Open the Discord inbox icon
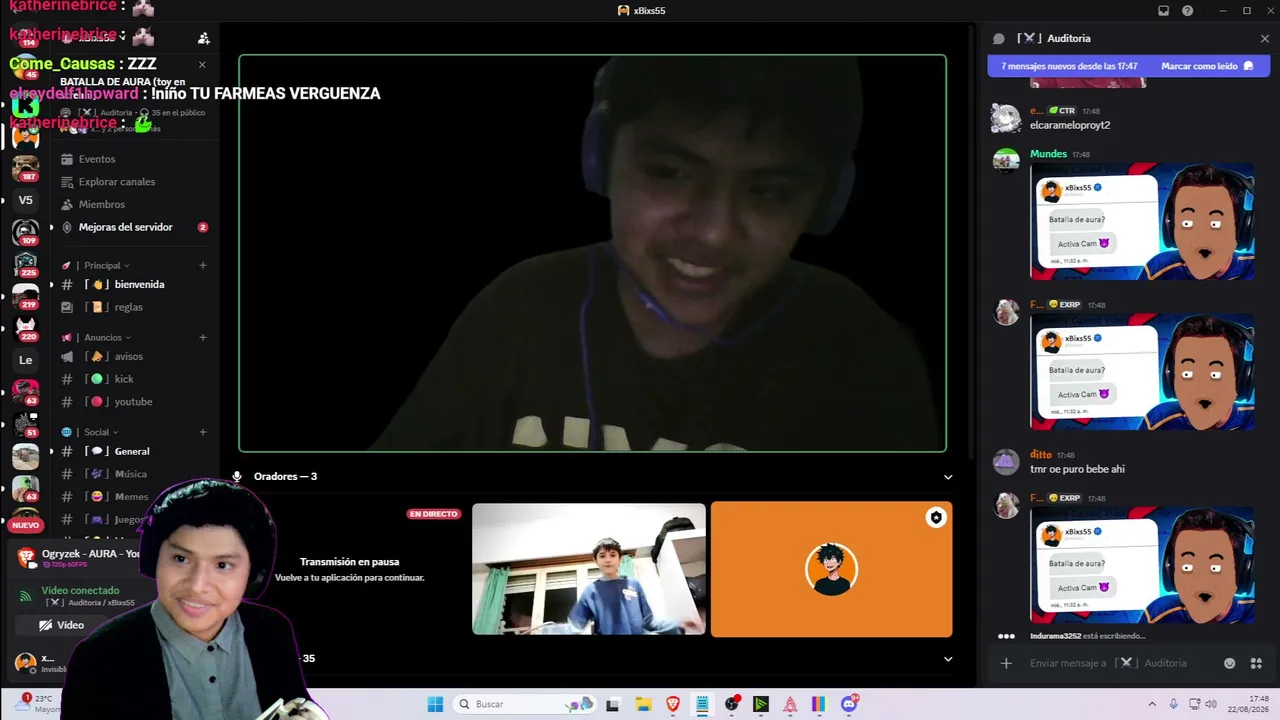Screen dimensions: 1280x720 pos(1163,11)
